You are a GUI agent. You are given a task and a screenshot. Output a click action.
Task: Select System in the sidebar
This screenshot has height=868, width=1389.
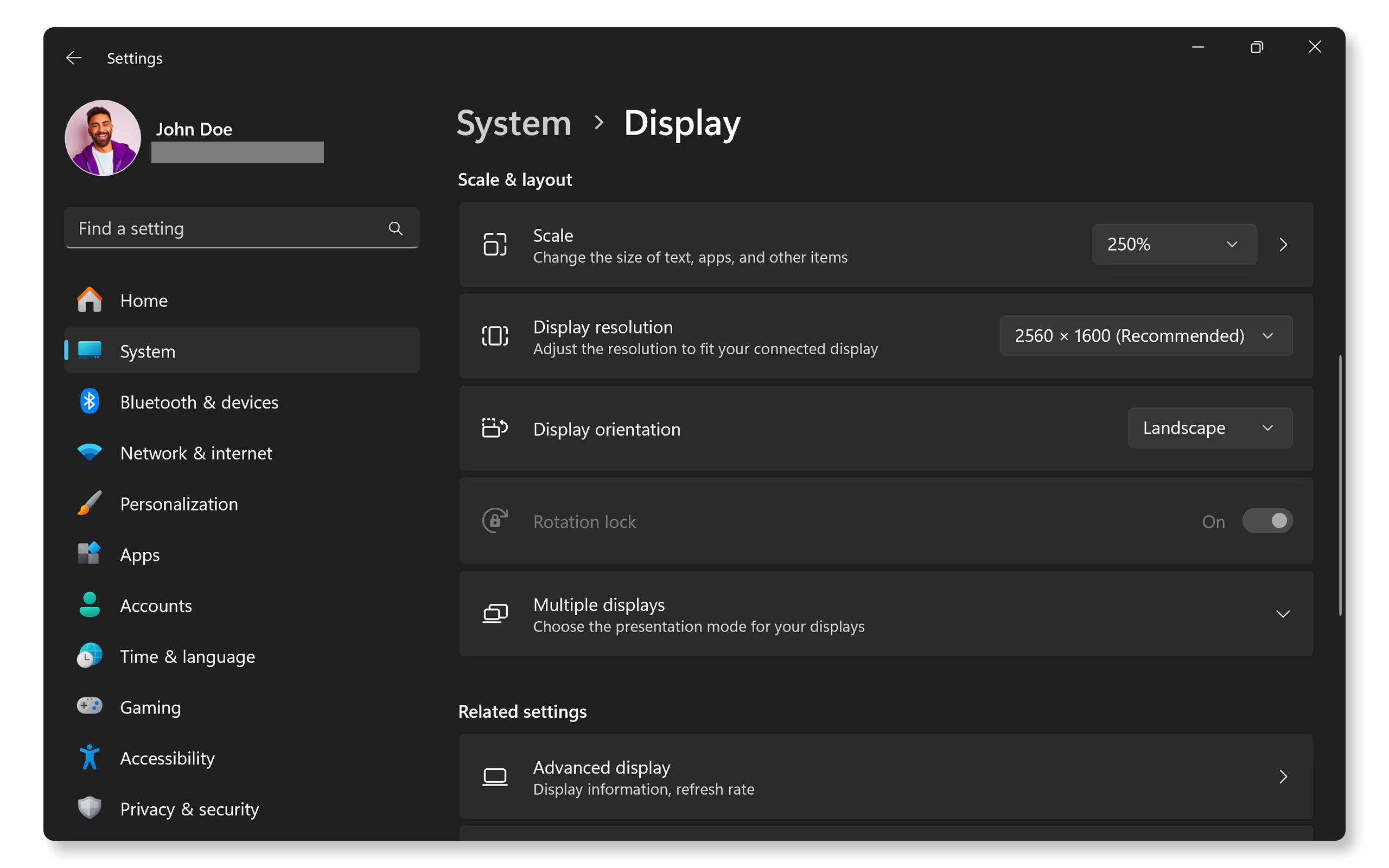click(242, 351)
